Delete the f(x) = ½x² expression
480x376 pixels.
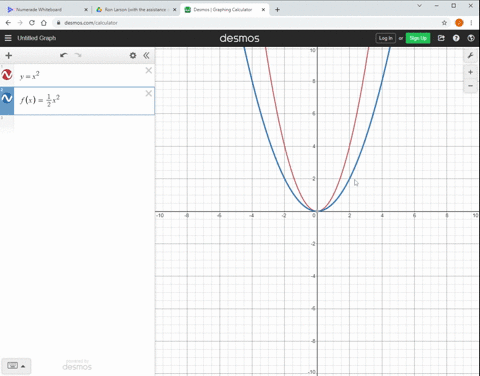tap(149, 94)
